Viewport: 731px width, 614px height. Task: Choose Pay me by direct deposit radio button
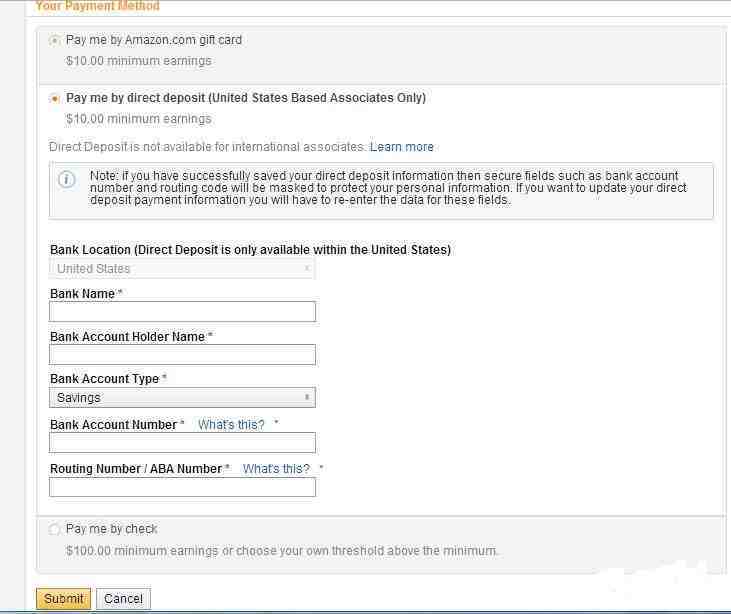pyautogui.click(x=54, y=99)
